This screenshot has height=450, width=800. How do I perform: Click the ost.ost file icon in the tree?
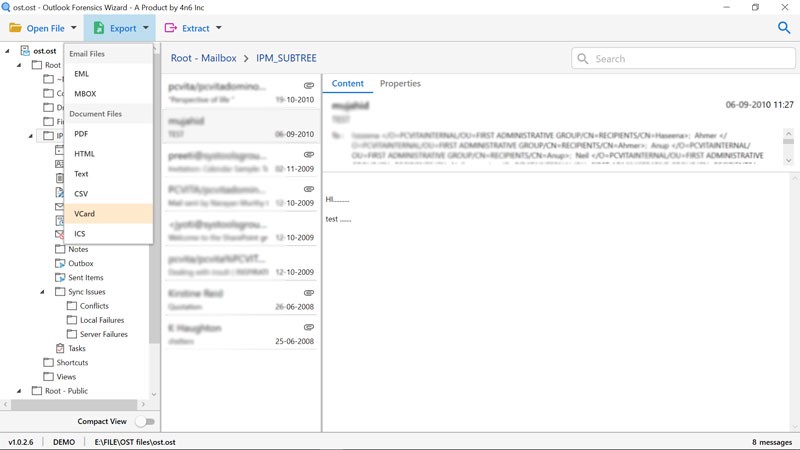pos(25,51)
